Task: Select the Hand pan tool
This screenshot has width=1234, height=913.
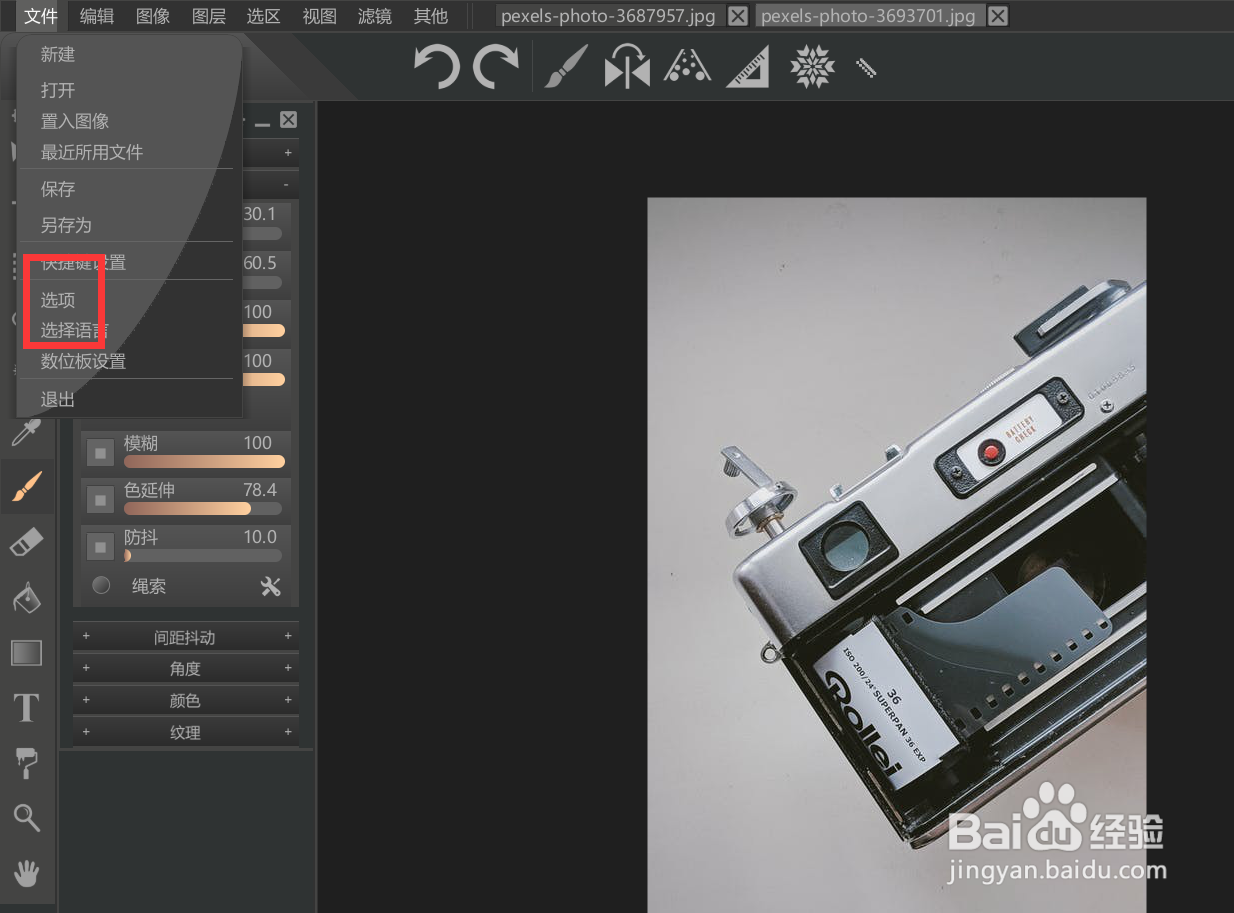Action: pos(26,872)
